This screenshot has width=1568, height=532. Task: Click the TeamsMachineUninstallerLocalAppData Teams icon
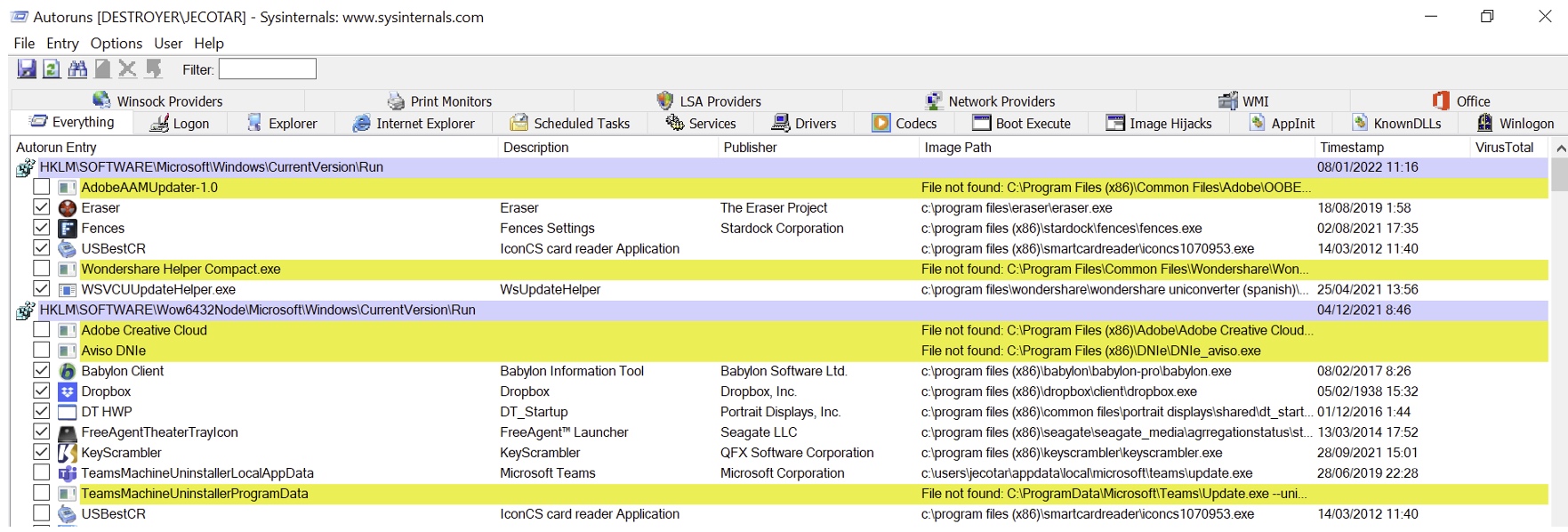coord(67,473)
